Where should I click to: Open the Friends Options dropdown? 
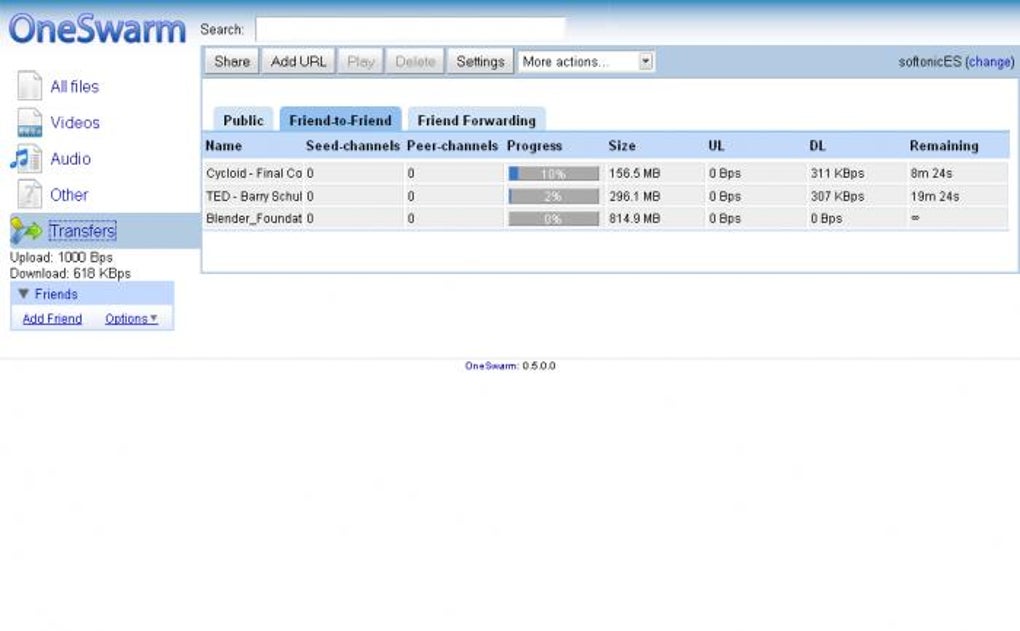[131, 319]
